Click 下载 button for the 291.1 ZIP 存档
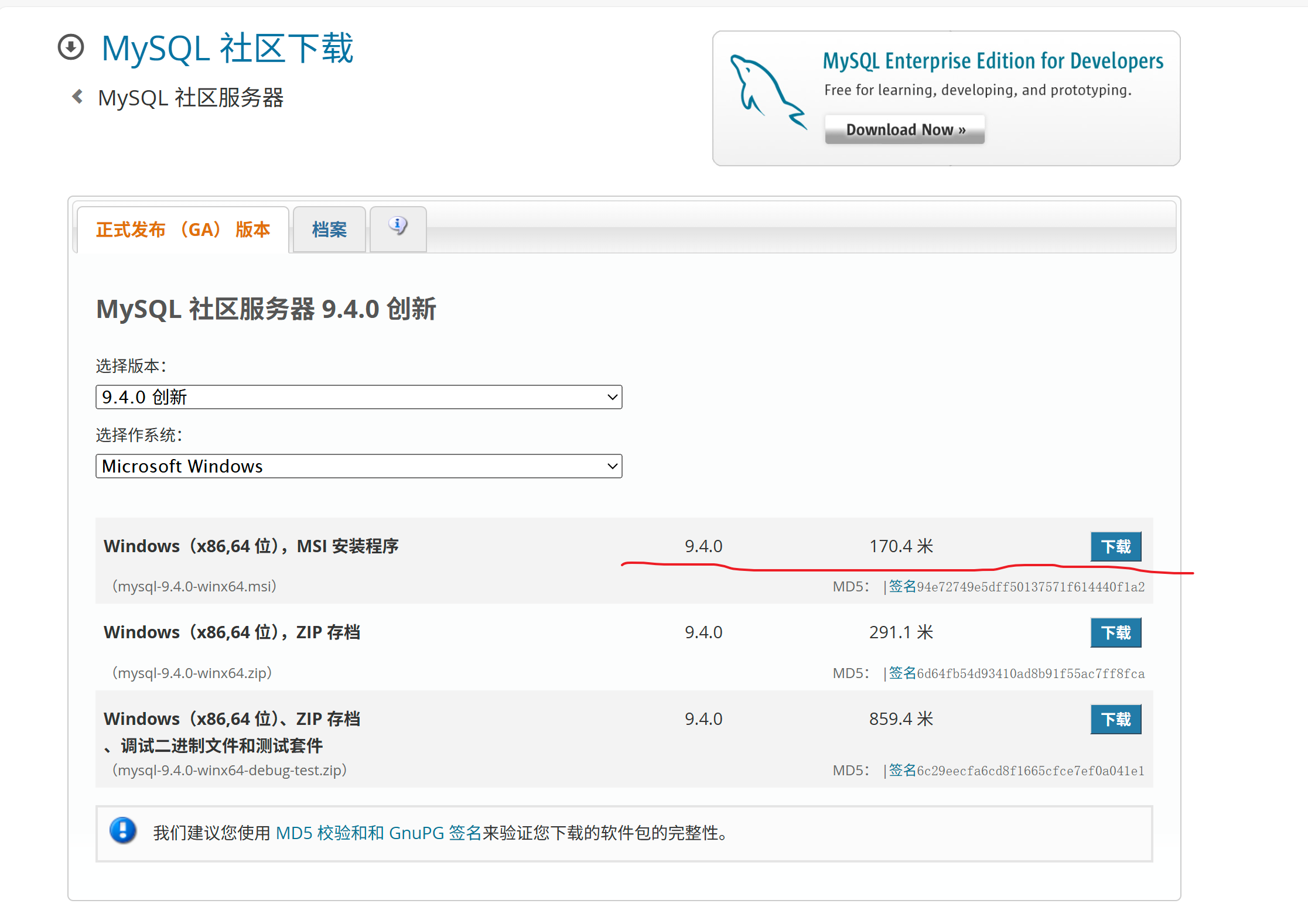 tap(1116, 632)
